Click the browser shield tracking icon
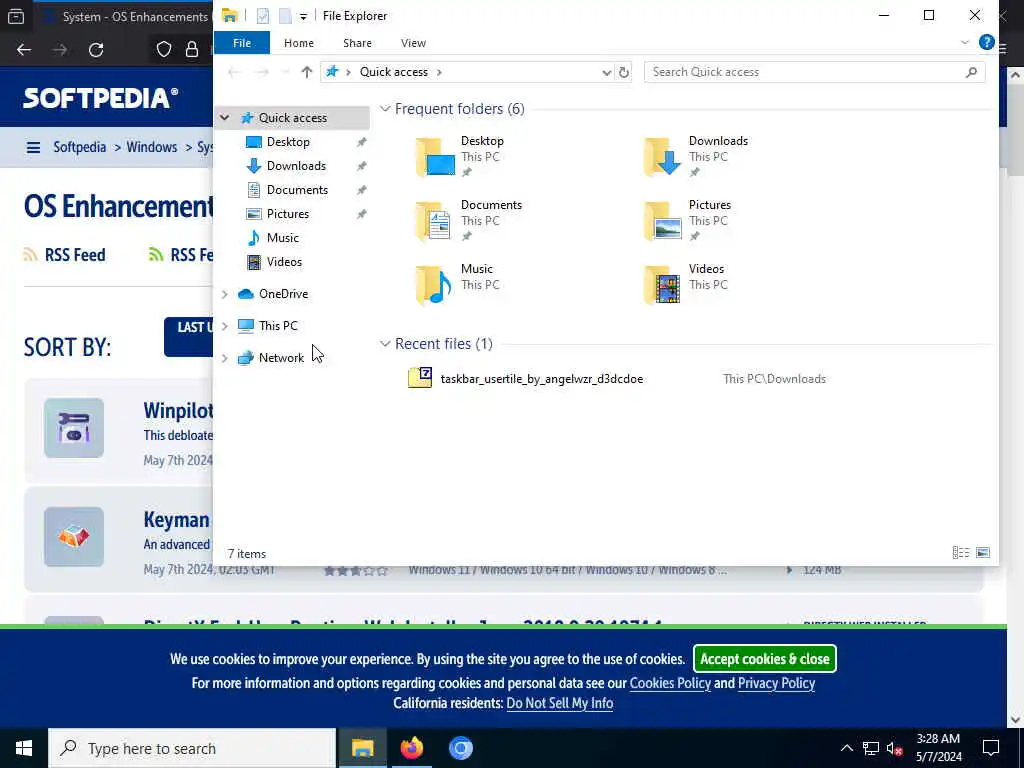1024x768 pixels. 164,50
